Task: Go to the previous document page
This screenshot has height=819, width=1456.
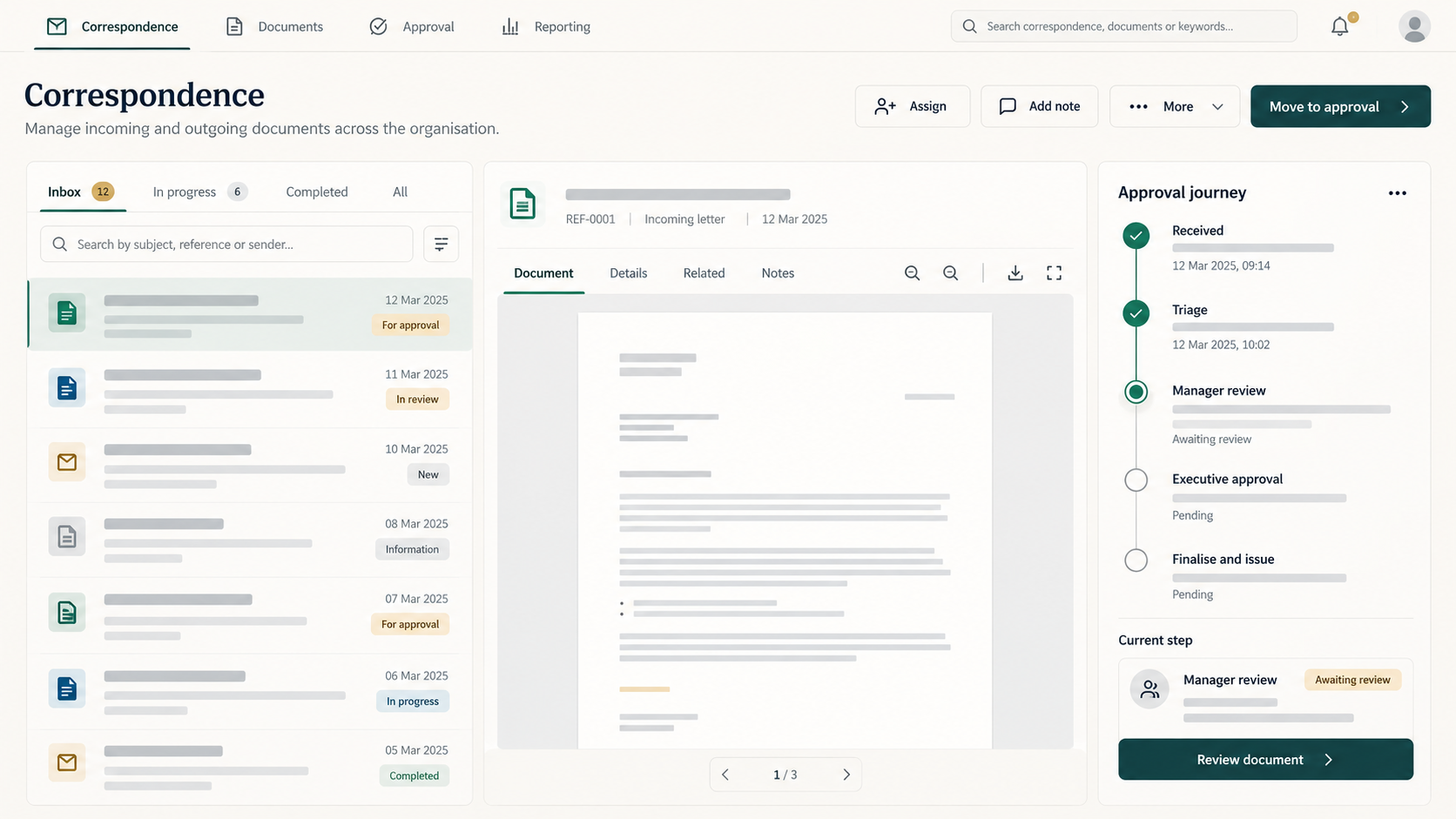Action: (725, 775)
